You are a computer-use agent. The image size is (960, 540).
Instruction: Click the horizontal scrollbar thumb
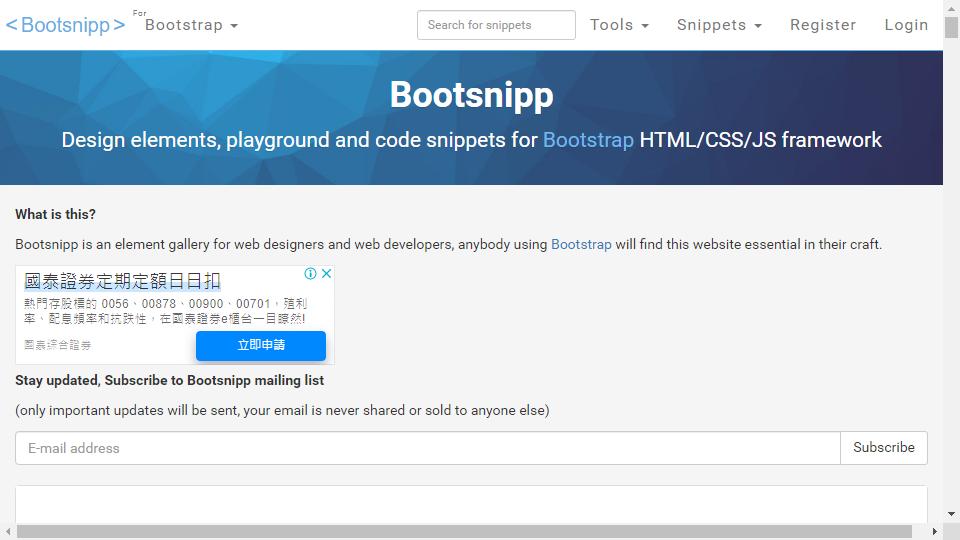point(464,531)
